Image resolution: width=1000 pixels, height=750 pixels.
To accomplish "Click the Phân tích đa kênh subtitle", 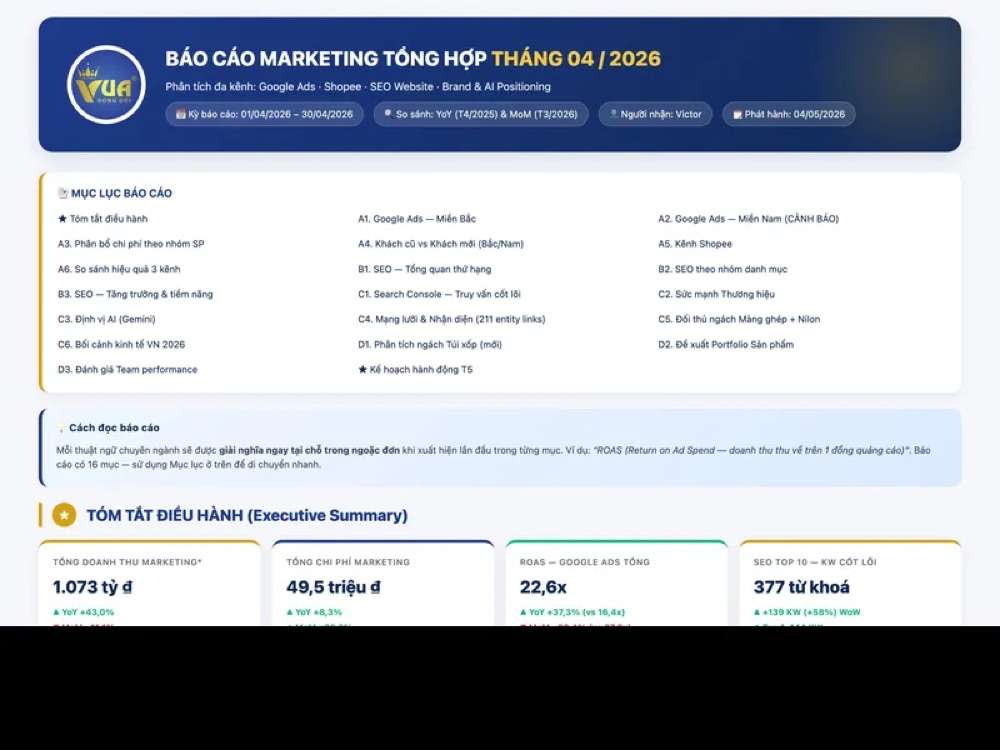I will 358,87.
